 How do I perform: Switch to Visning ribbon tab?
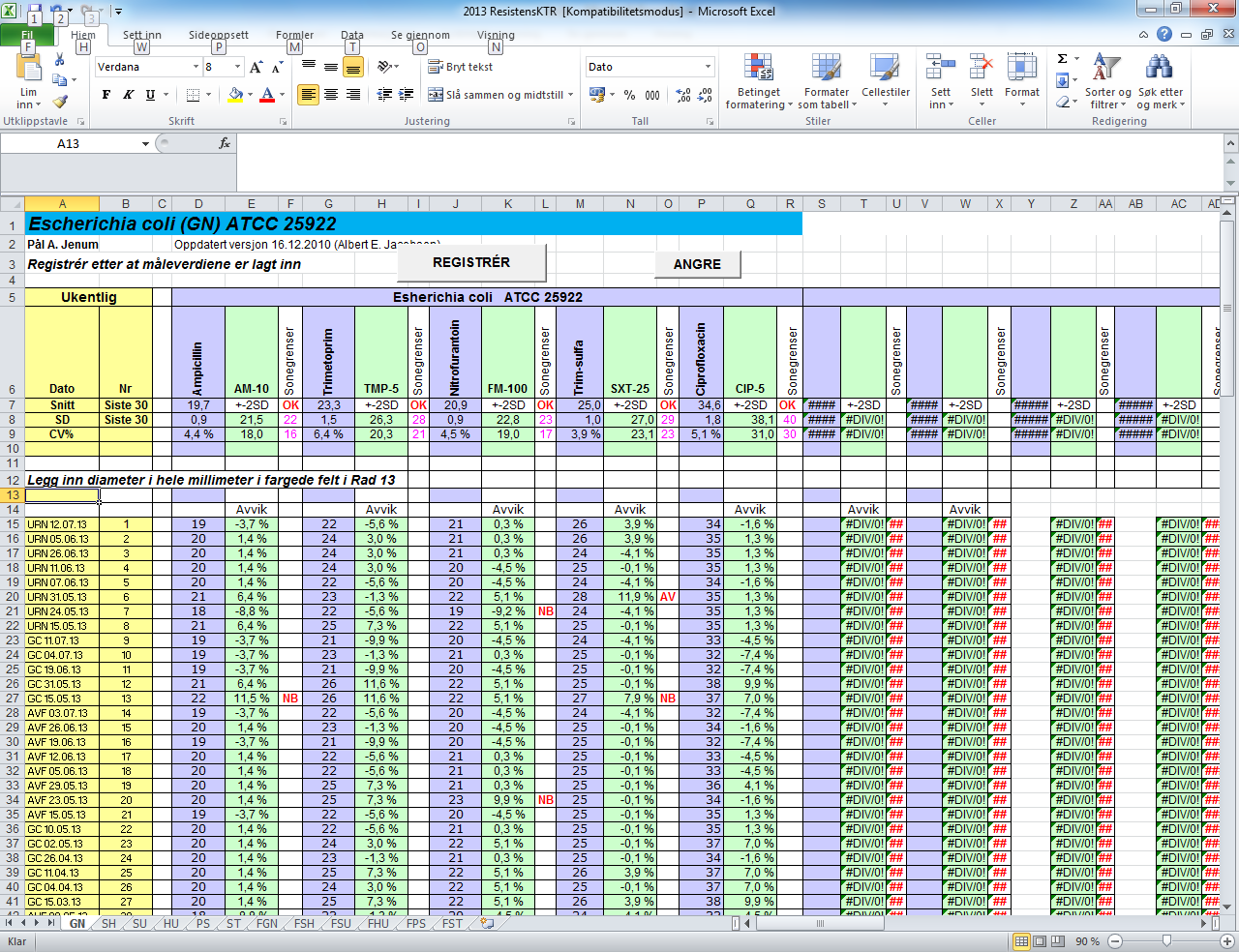click(x=496, y=35)
